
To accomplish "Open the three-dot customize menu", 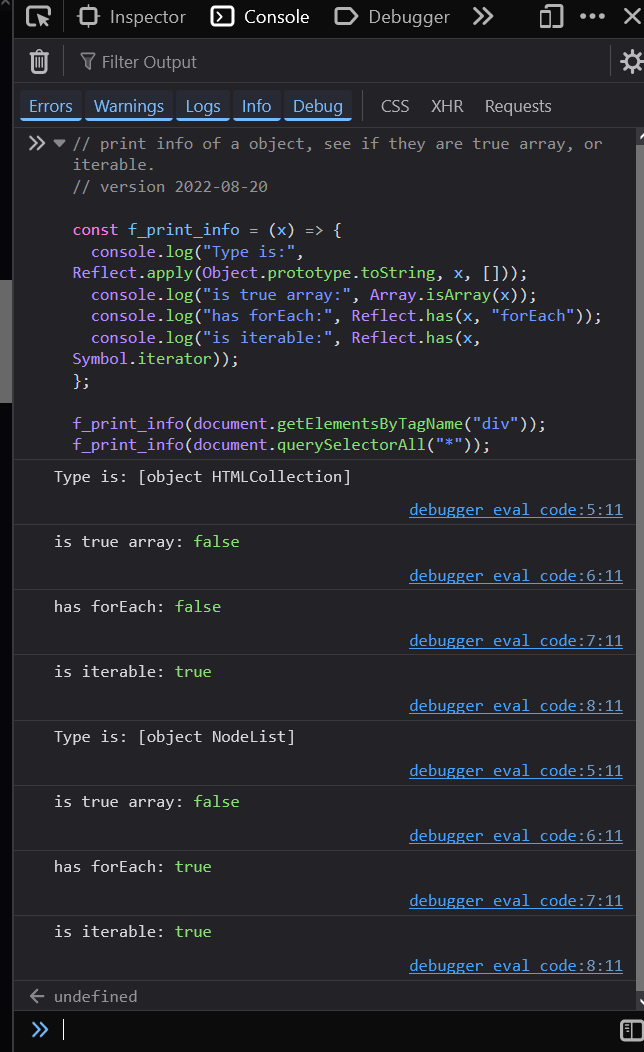I will pyautogui.click(x=592, y=16).
